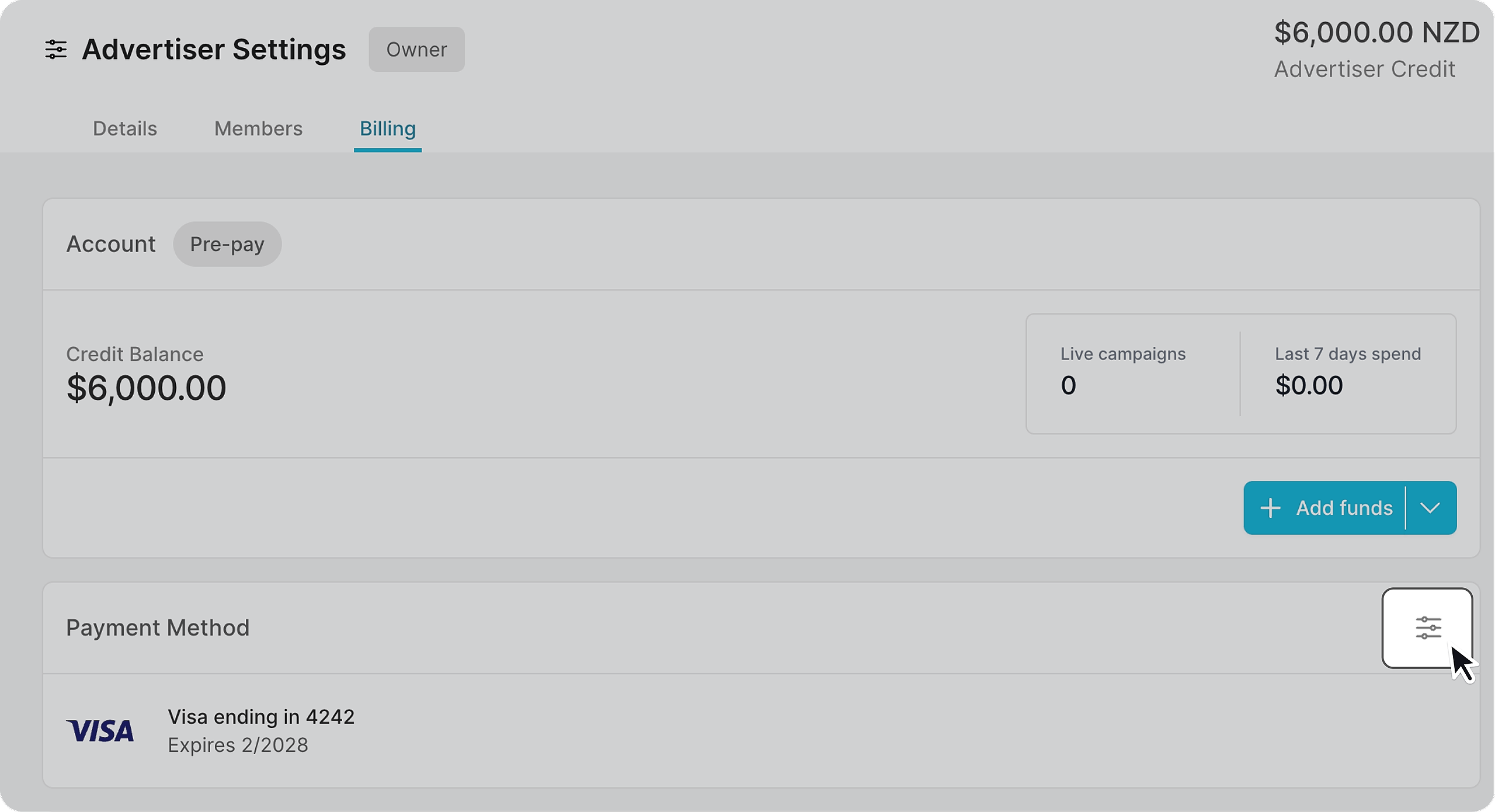This screenshot has width=1495, height=812.
Task: Click the Owner role badge
Action: [x=416, y=50]
